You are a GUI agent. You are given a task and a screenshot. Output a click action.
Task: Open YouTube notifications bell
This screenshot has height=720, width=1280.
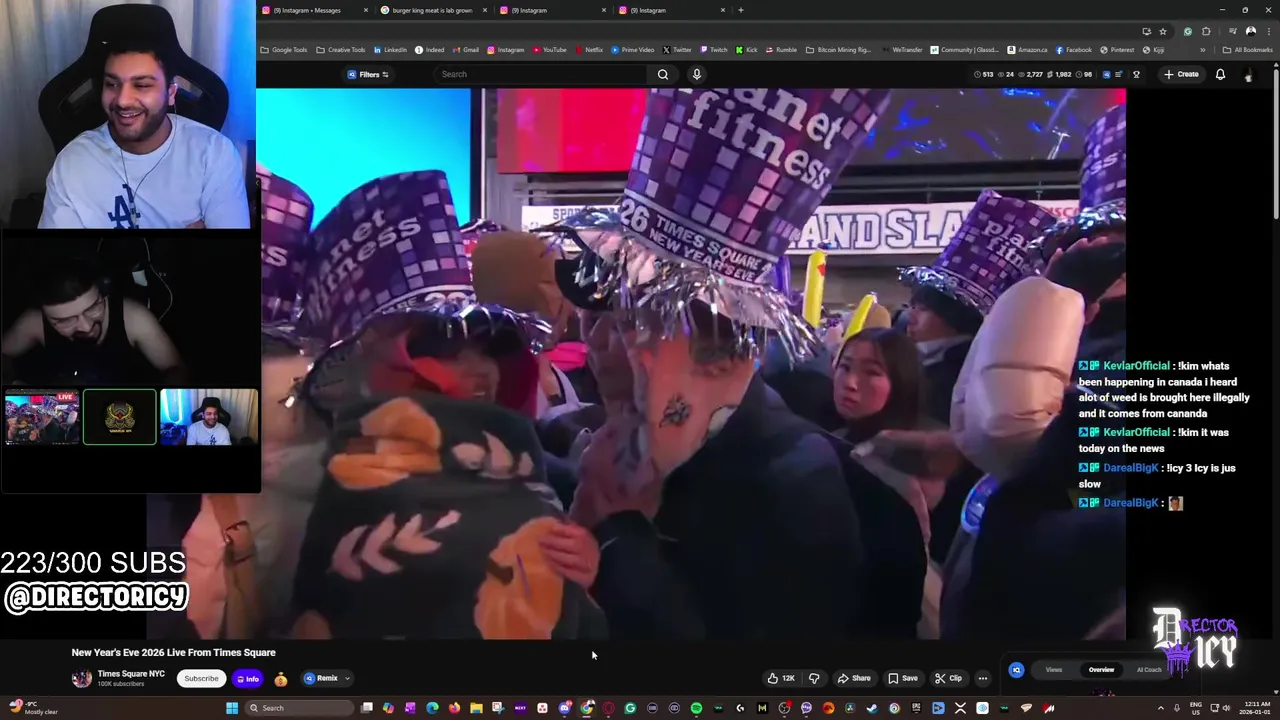pyautogui.click(x=1220, y=74)
